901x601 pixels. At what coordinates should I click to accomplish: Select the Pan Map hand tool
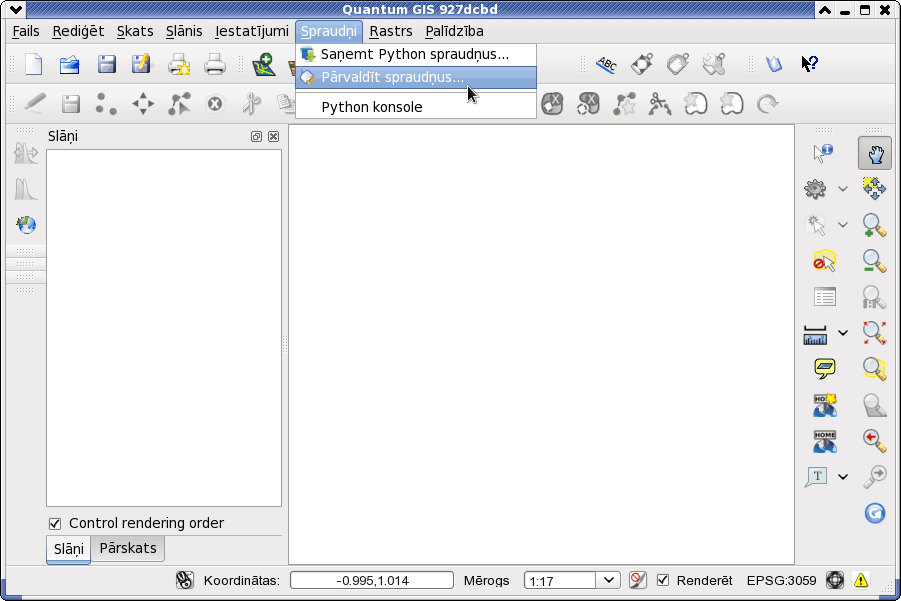pyautogui.click(x=875, y=153)
